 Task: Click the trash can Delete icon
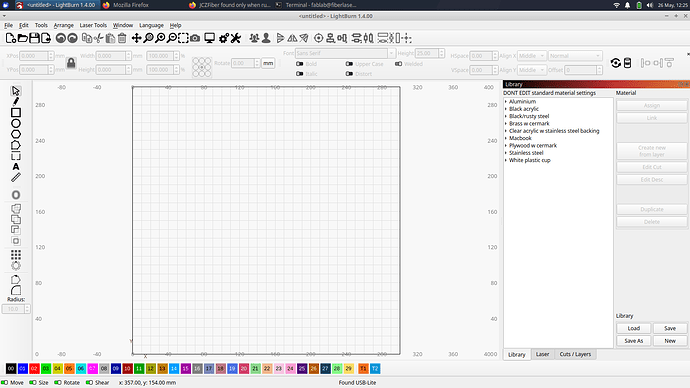tap(122, 38)
